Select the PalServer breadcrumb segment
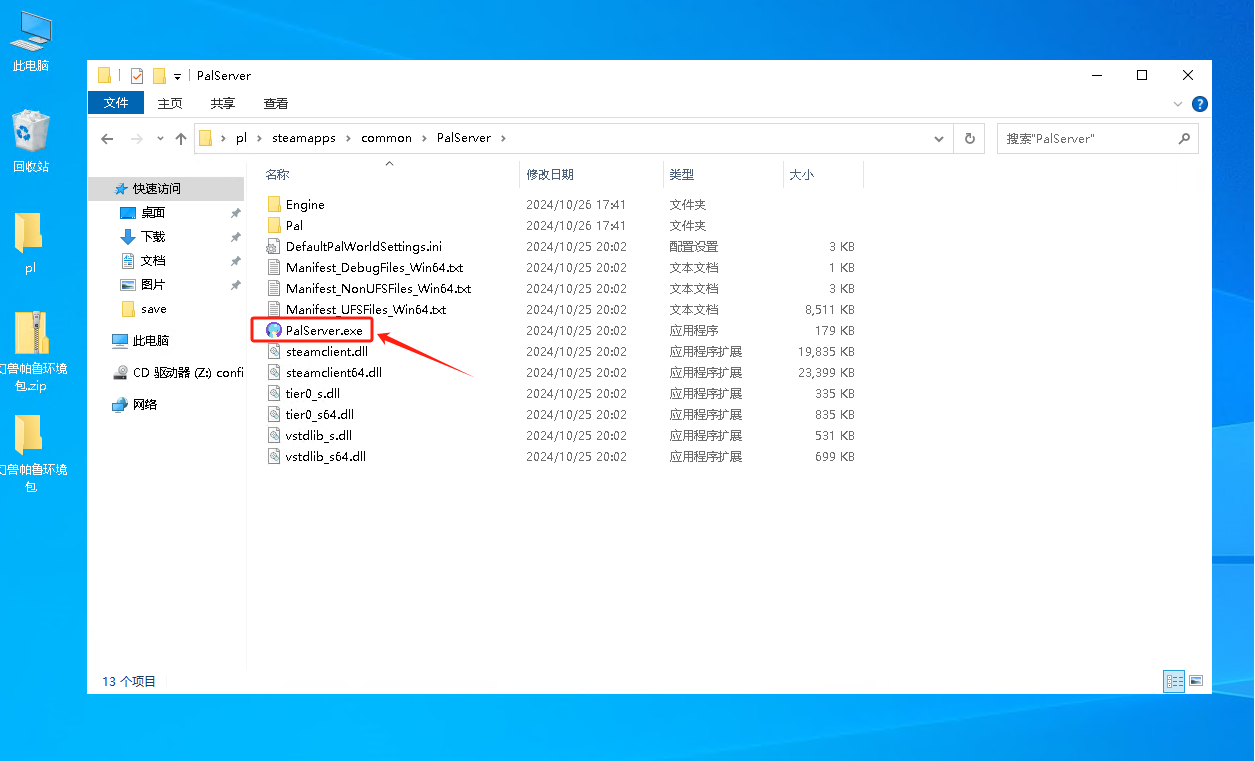The width and height of the screenshot is (1255, 761). [464, 138]
